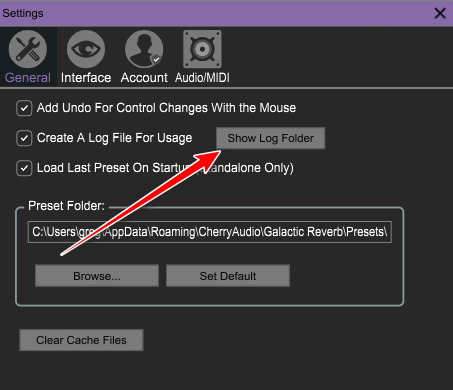Click Show Log Folder button
This screenshot has width=453, height=390.
[x=270, y=138]
